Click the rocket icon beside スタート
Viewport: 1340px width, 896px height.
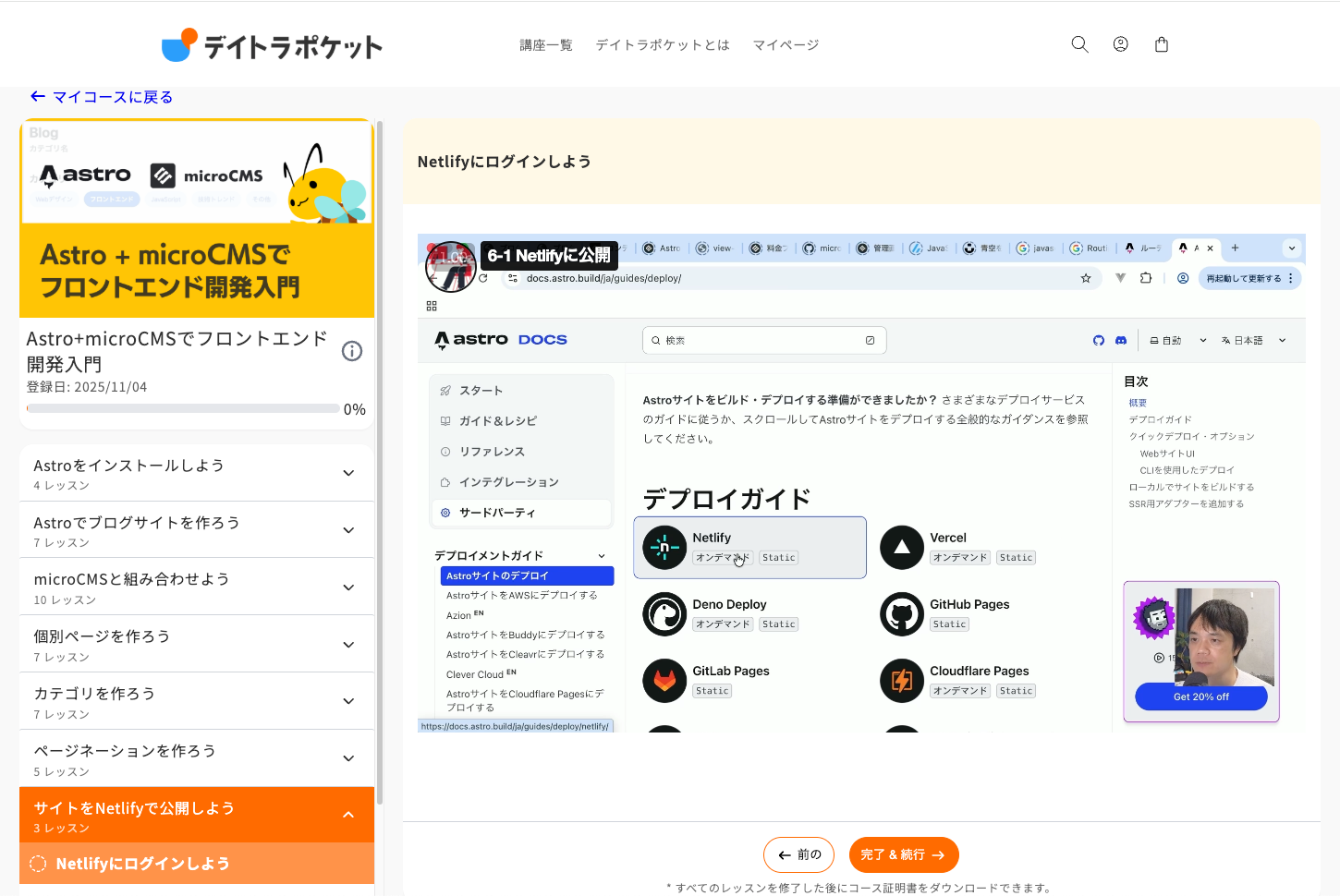pyautogui.click(x=445, y=391)
